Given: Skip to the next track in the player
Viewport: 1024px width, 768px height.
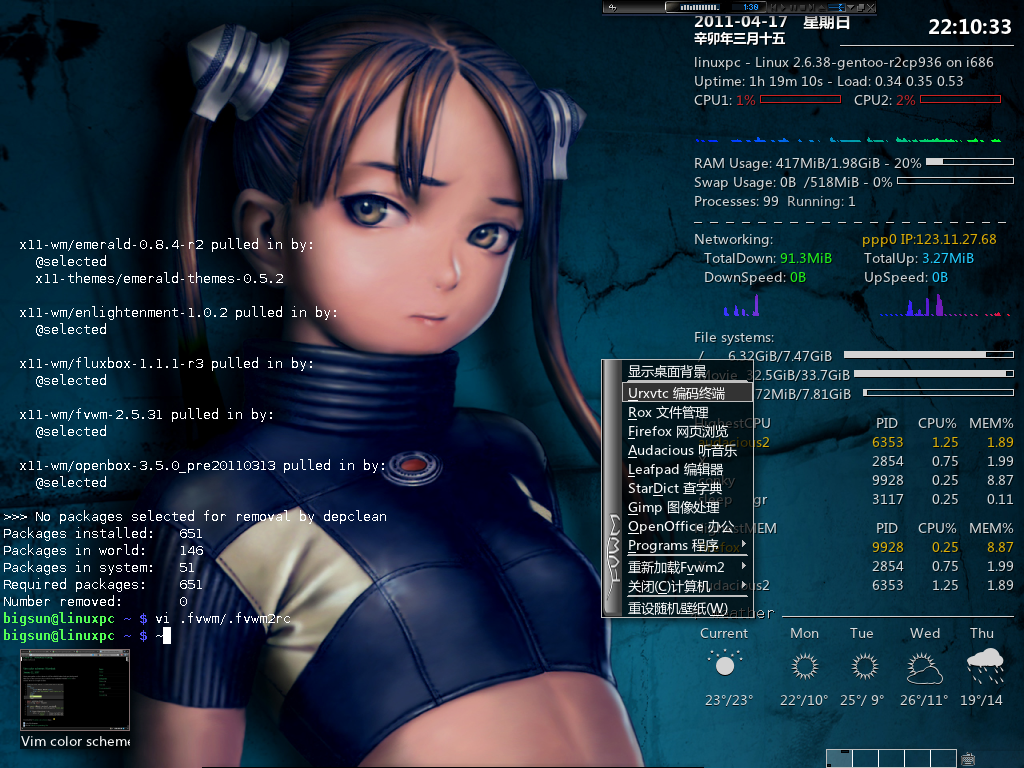Looking at the screenshot, I should click(x=812, y=7).
